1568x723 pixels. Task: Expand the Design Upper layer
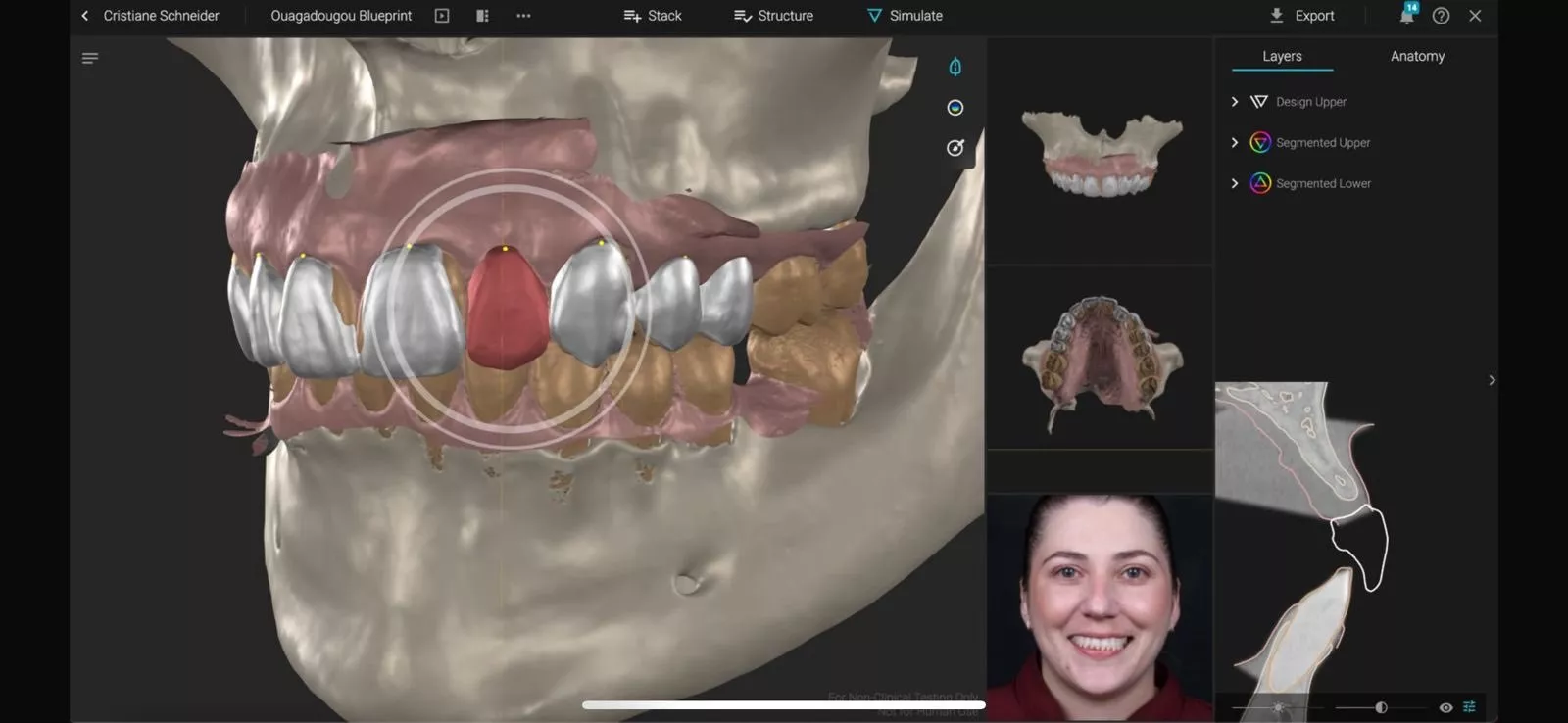(x=1235, y=102)
